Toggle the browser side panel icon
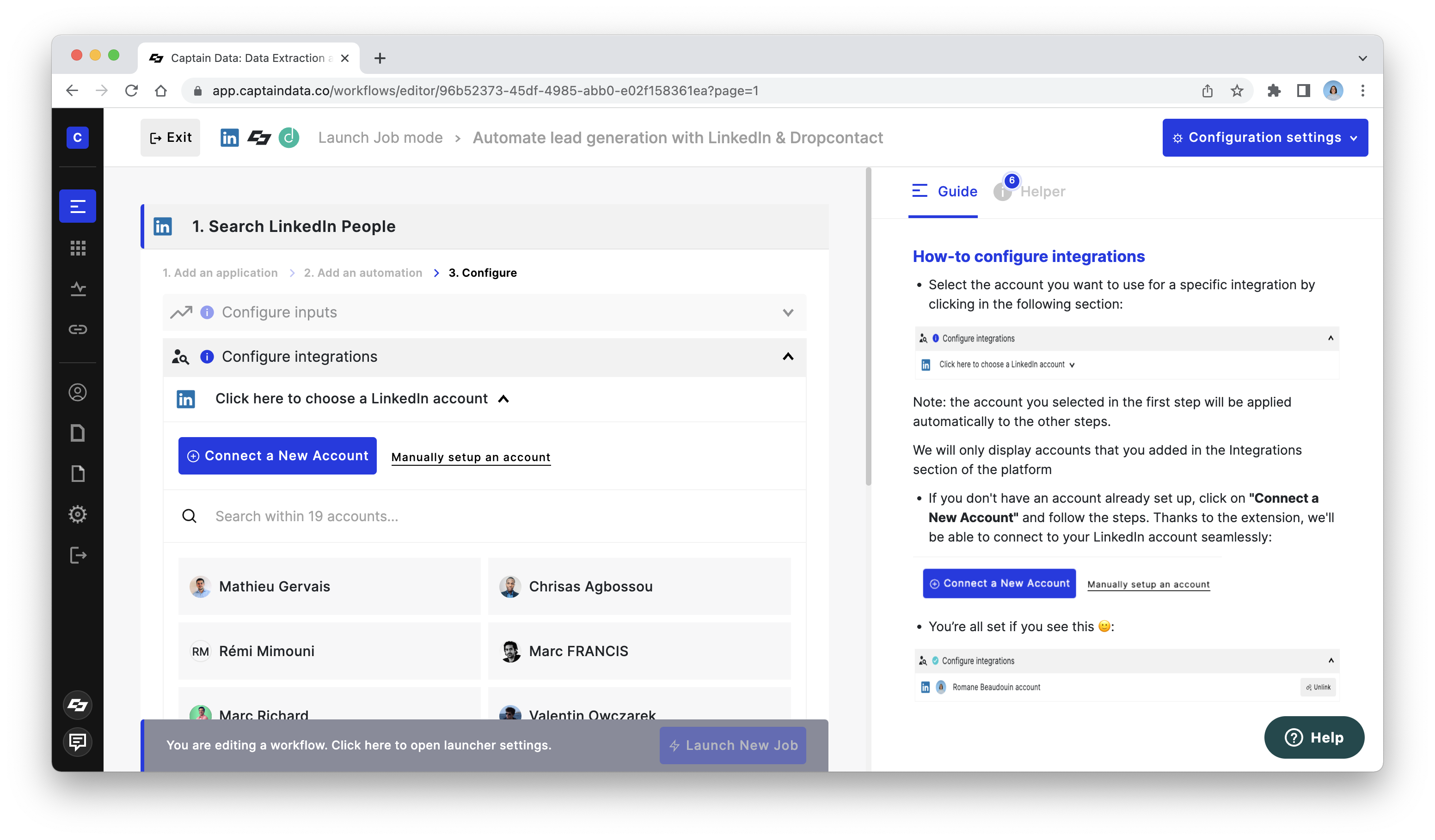The image size is (1435, 840). tap(1303, 91)
